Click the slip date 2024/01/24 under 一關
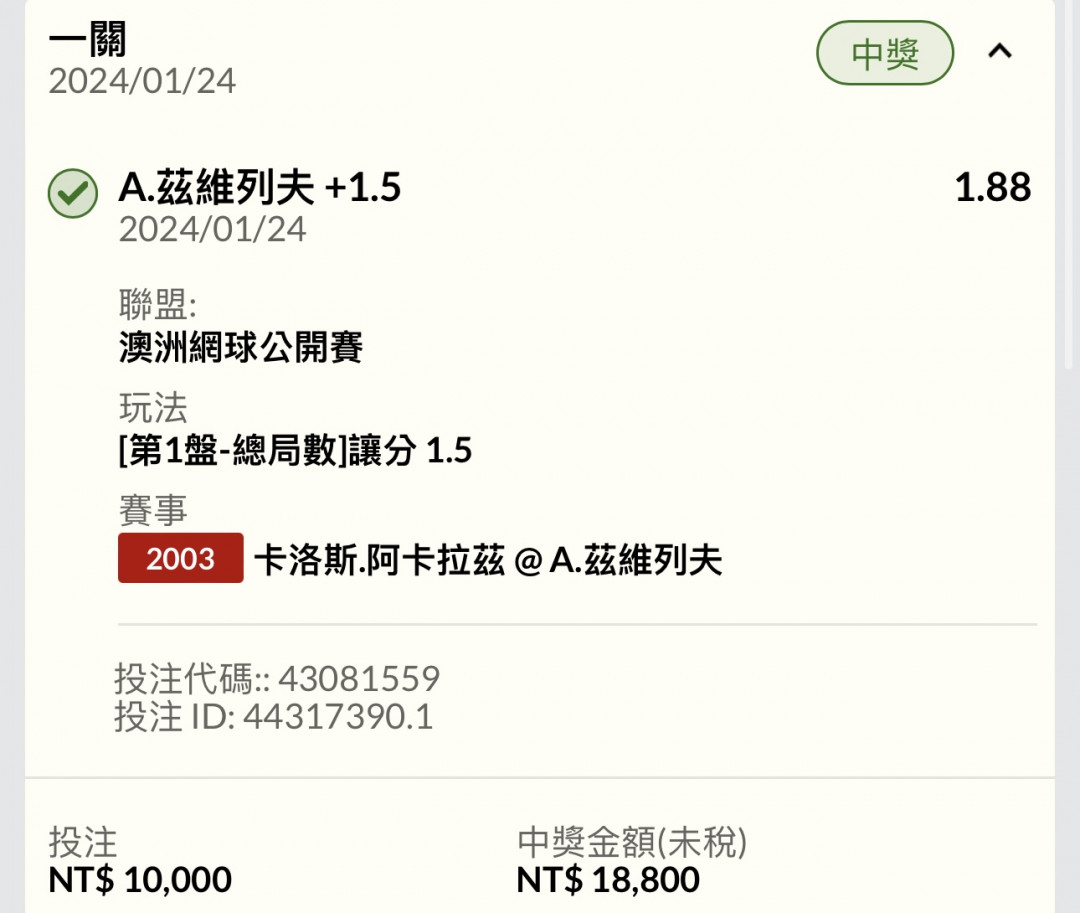The height and width of the screenshot is (913, 1080). pos(142,81)
